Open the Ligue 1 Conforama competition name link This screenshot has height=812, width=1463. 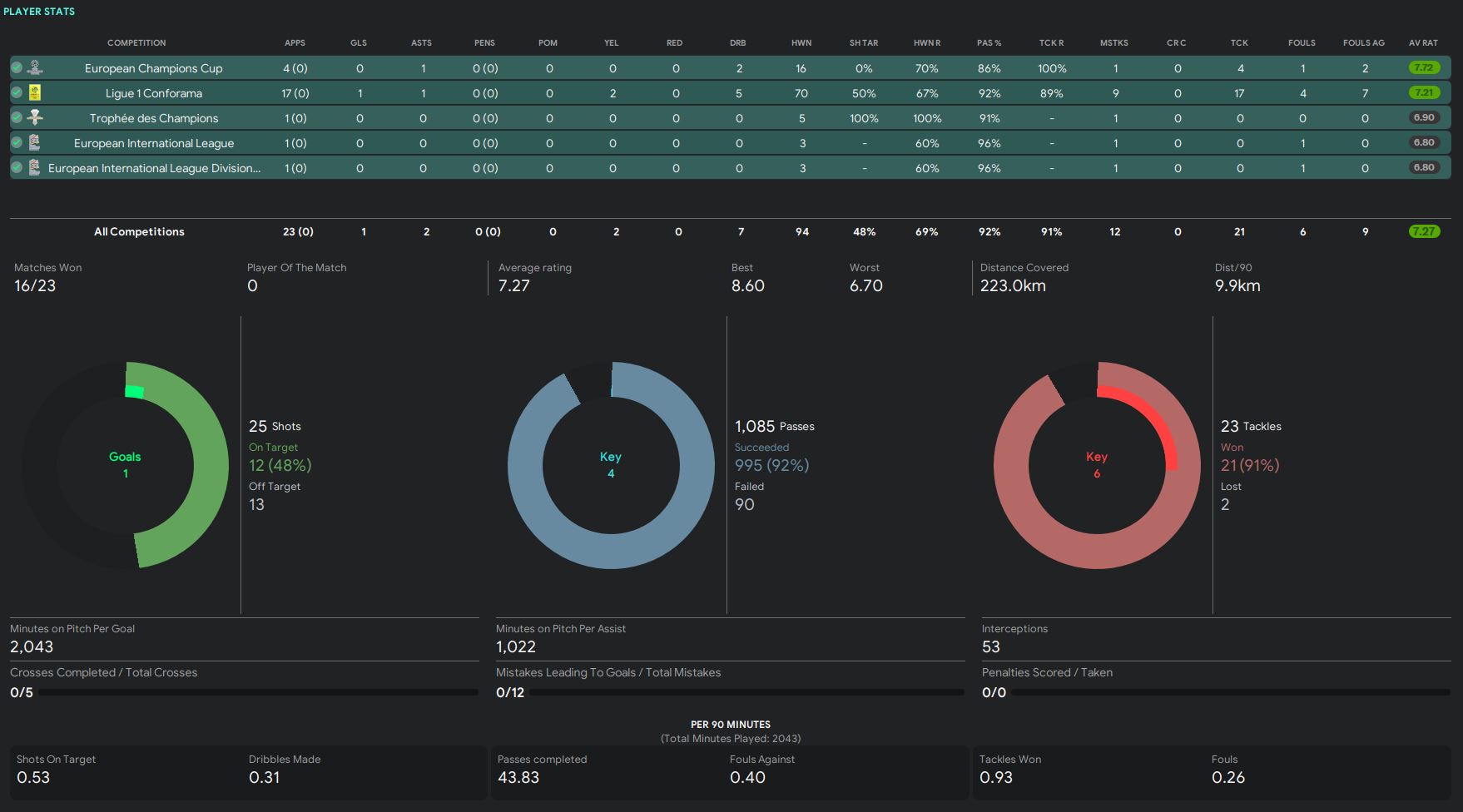pos(154,93)
